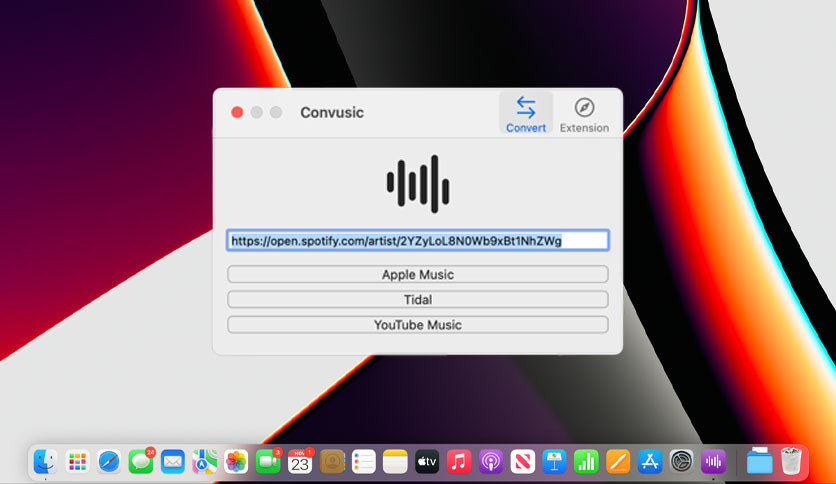The width and height of the screenshot is (836, 484).
Task: Open Messages in the Dock
Action: 141,461
